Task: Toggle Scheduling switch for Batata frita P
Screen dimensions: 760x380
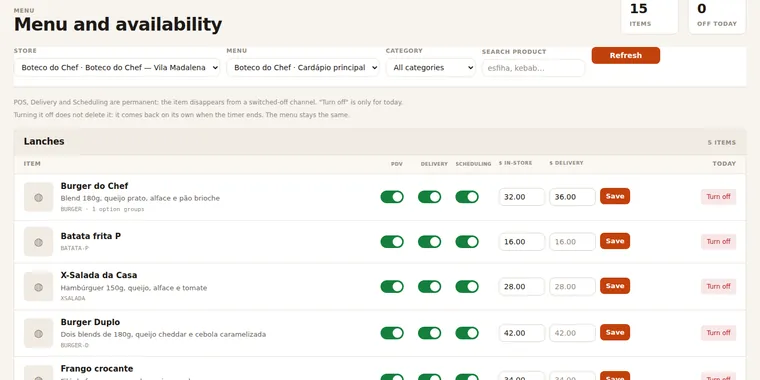Action: pyautogui.click(x=467, y=241)
